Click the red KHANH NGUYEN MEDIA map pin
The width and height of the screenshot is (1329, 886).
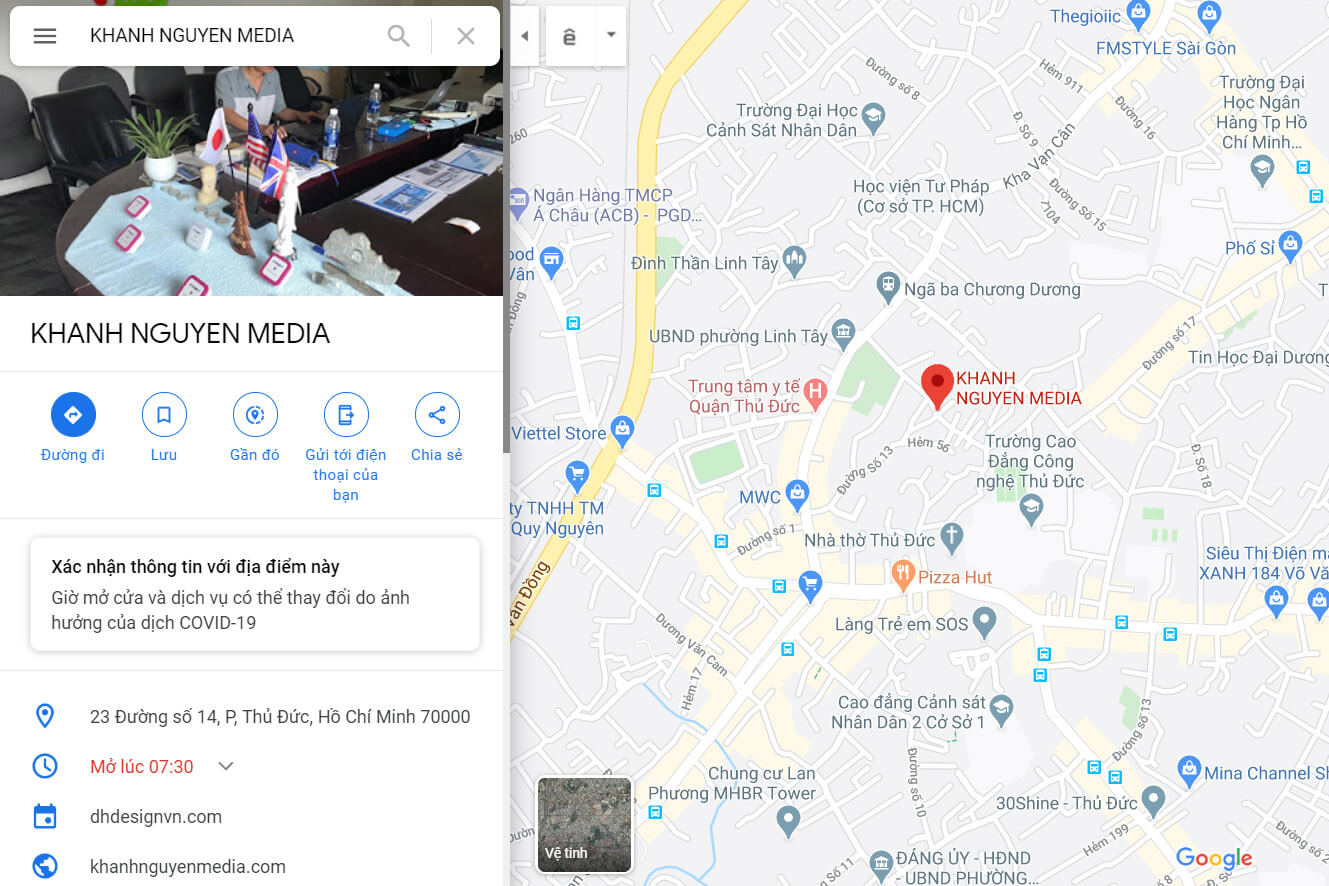(937, 386)
